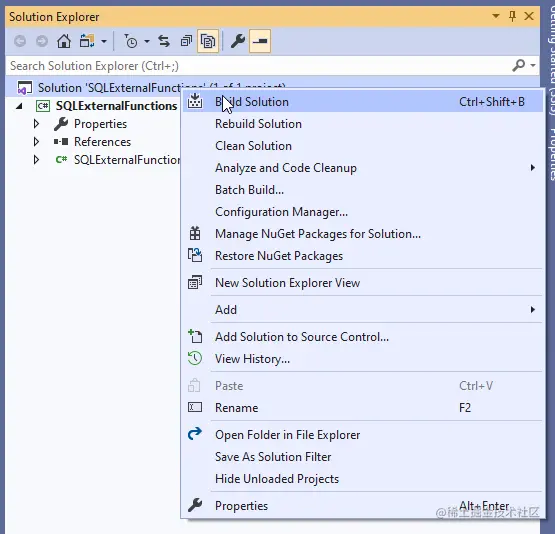This screenshot has width=555, height=534.
Task: Select the Properties tree item
Action: (x=100, y=124)
